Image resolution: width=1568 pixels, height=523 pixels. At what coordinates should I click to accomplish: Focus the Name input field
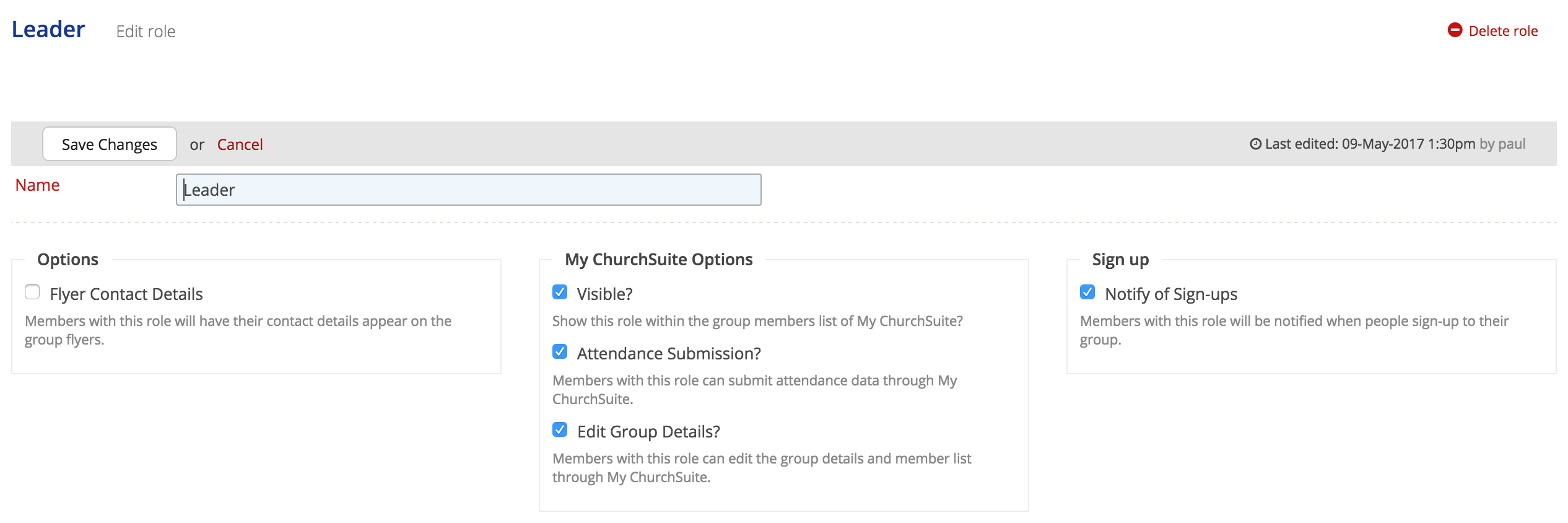pos(468,190)
